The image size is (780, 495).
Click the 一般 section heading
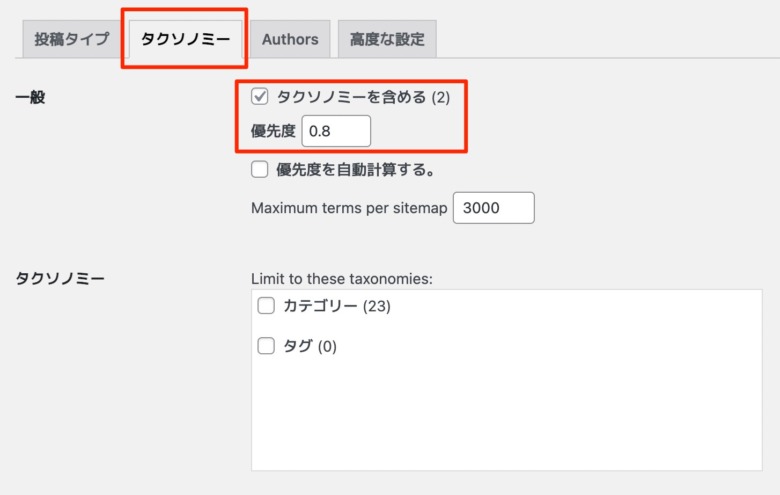click(30, 97)
